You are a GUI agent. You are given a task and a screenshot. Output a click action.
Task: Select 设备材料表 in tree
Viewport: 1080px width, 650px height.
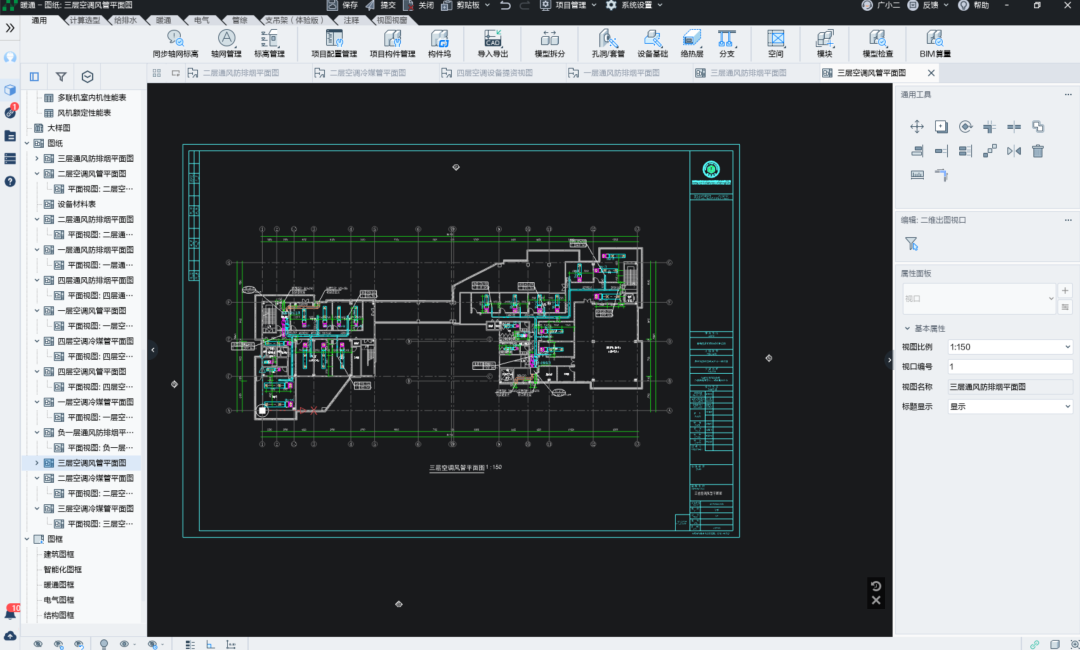(76, 204)
